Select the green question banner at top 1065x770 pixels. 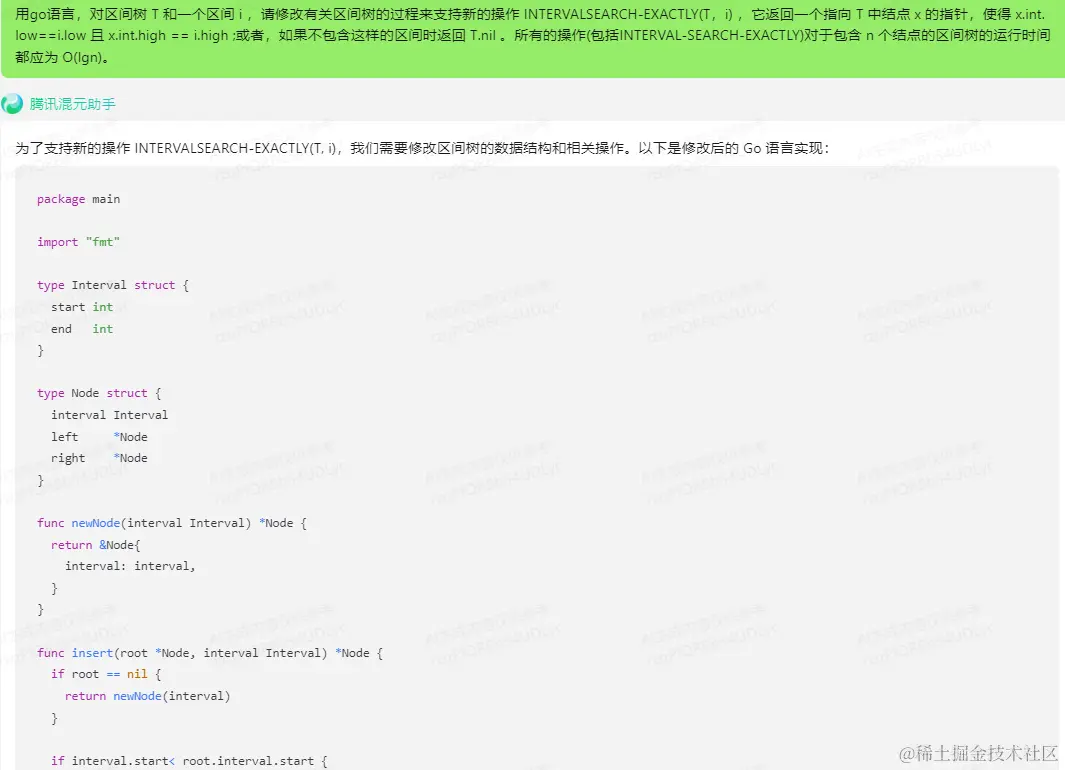(x=532, y=40)
